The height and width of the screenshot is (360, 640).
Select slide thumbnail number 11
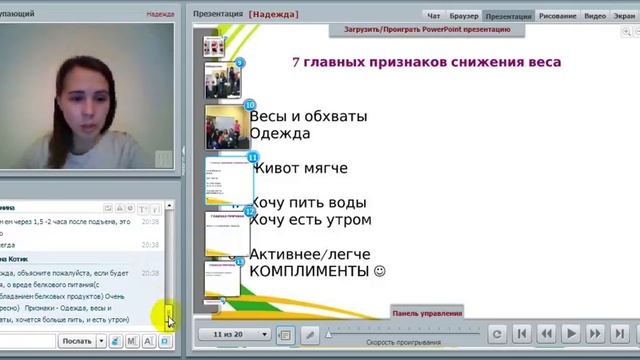point(229,181)
